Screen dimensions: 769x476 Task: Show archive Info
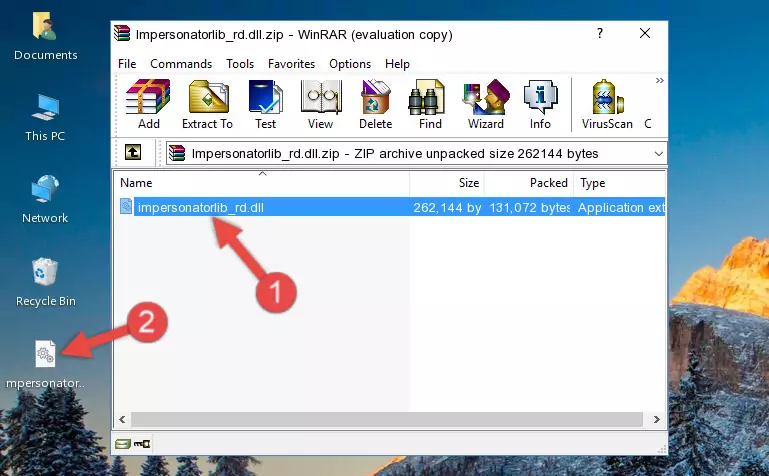click(540, 104)
